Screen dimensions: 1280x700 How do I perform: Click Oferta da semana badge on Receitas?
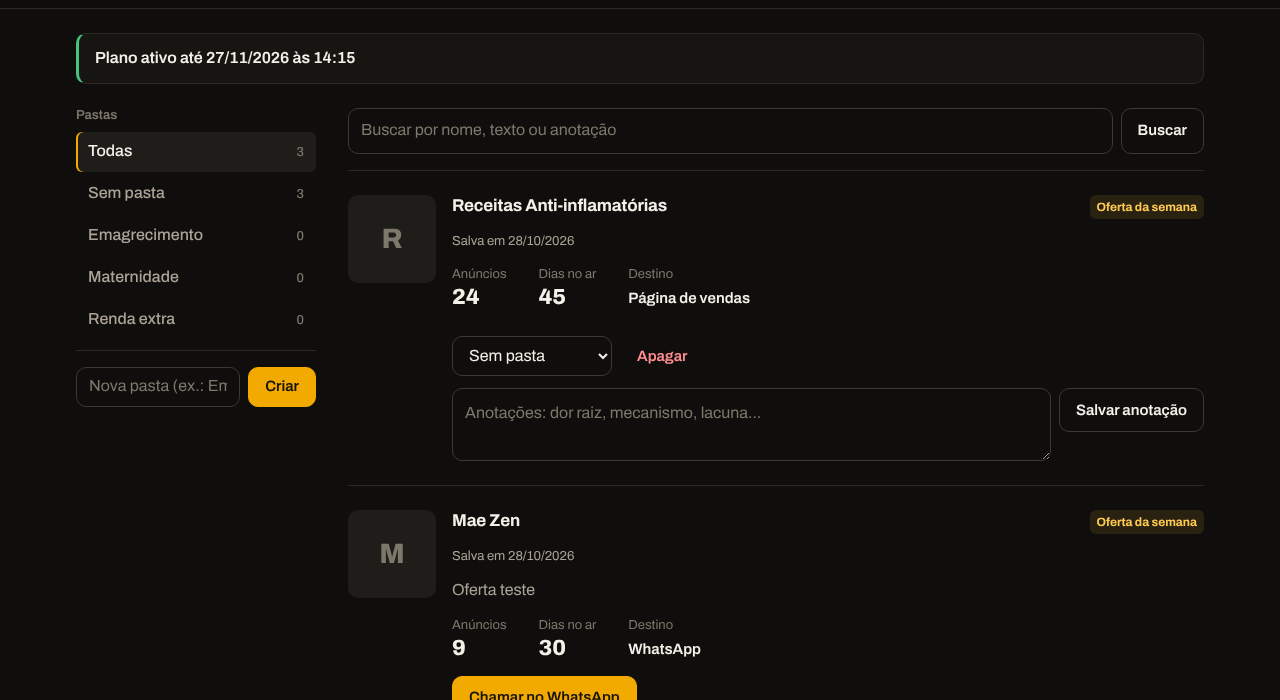(1147, 207)
